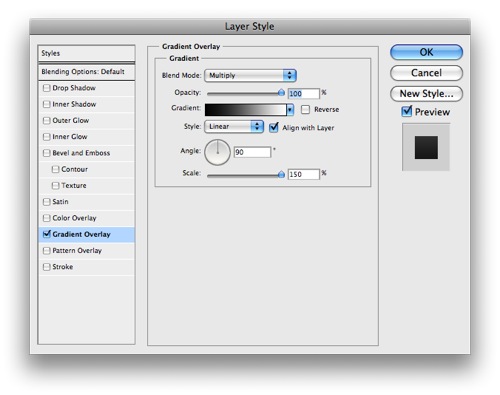This screenshot has width=500, height=395.
Task: Enable the Inner Shadow checkbox
Action: (46, 104)
